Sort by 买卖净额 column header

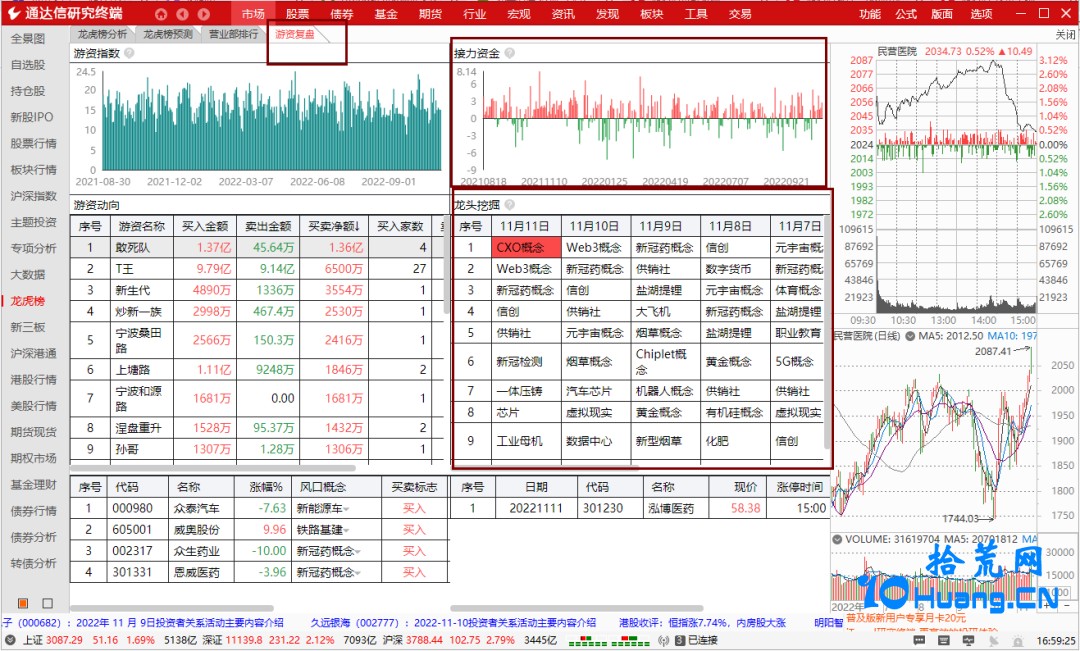[x=334, y=226]
